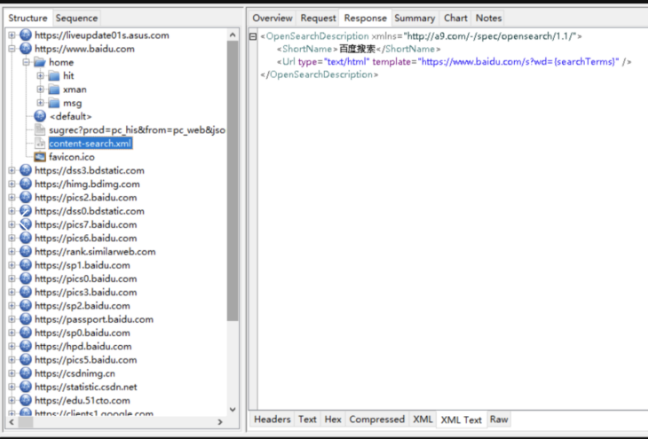This screenshot has width=648, height=442.
Task: Click the globe icon for rank.similarweb.com
Action: tap(26, 252)
